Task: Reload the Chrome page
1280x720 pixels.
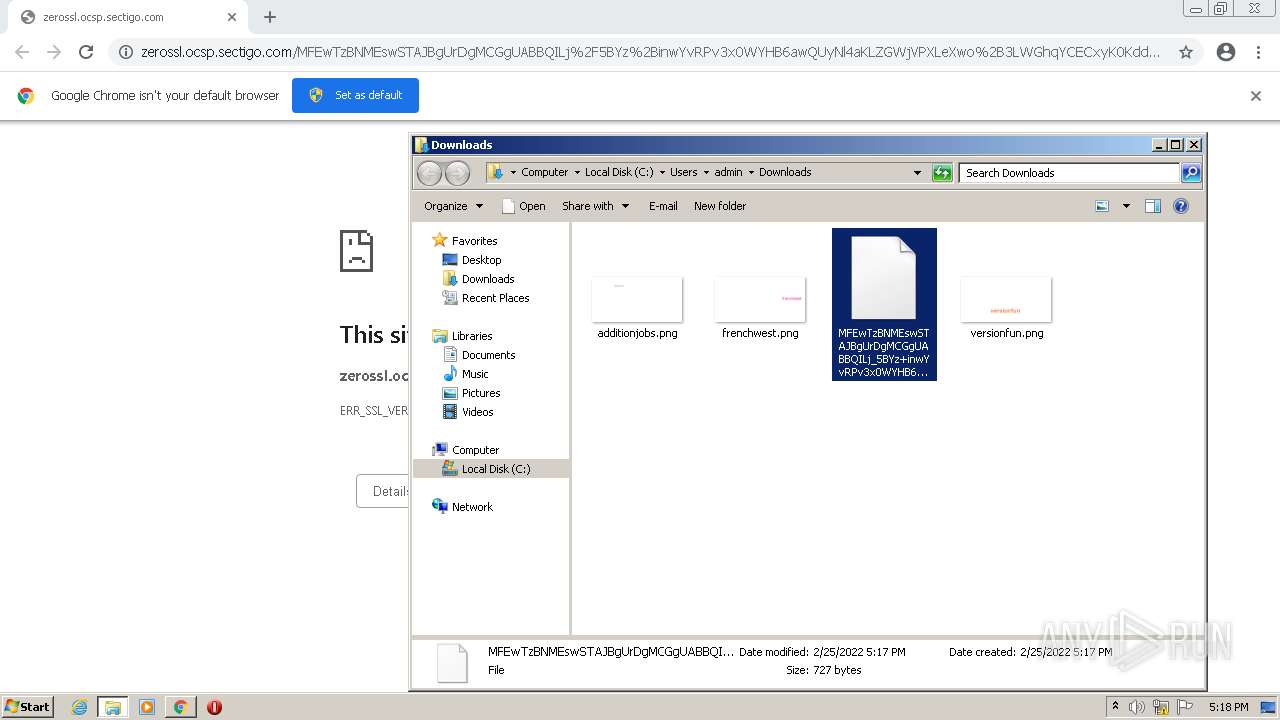Action: pyautogui.click(x=86, y=52)
